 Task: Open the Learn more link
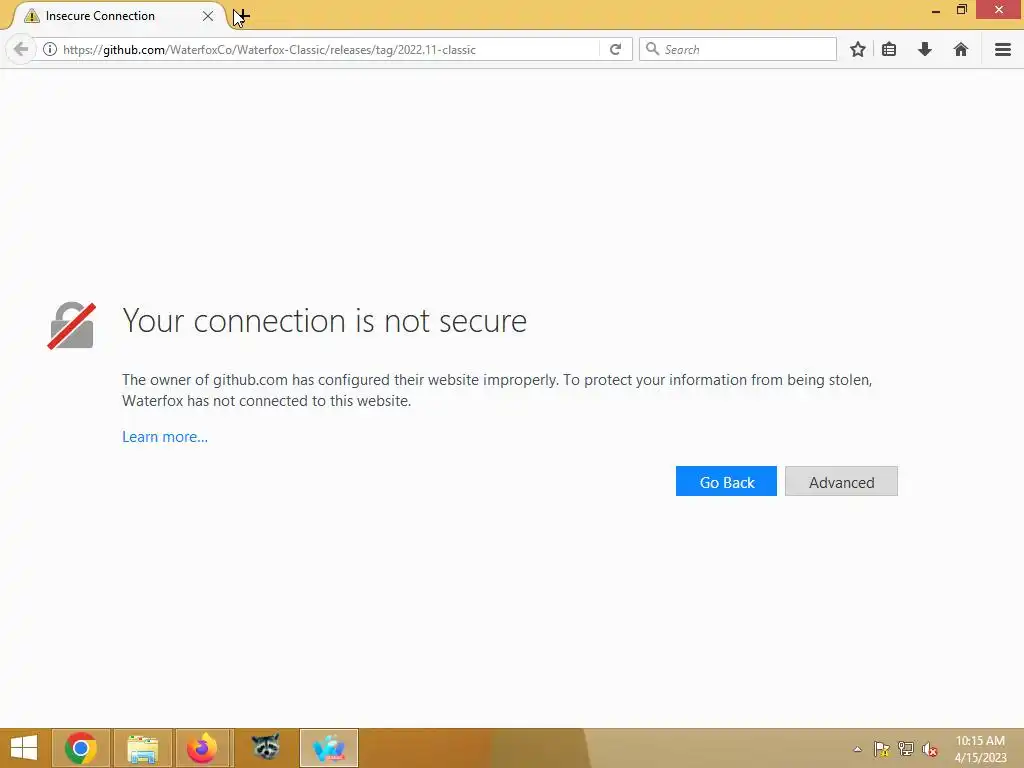pyautogui.click(x=165, y=437)
